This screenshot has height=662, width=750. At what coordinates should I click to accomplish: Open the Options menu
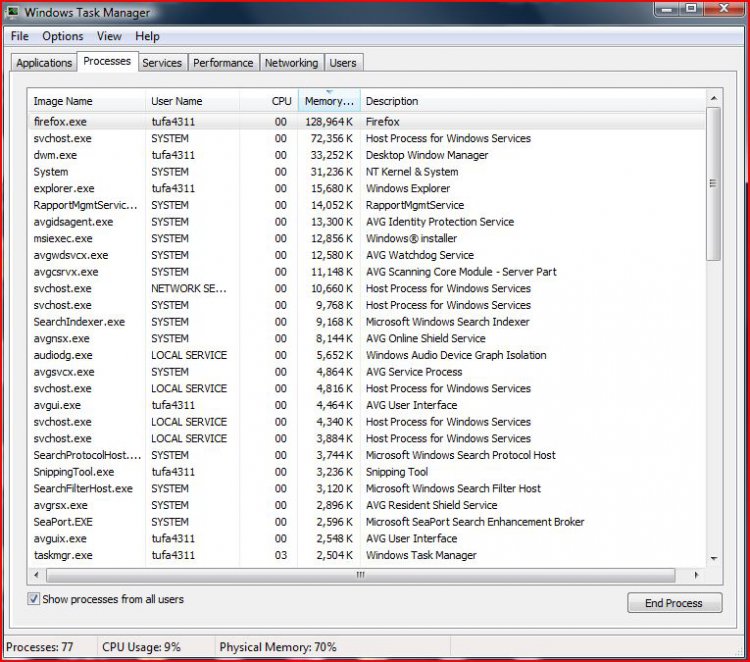(63, 36)
